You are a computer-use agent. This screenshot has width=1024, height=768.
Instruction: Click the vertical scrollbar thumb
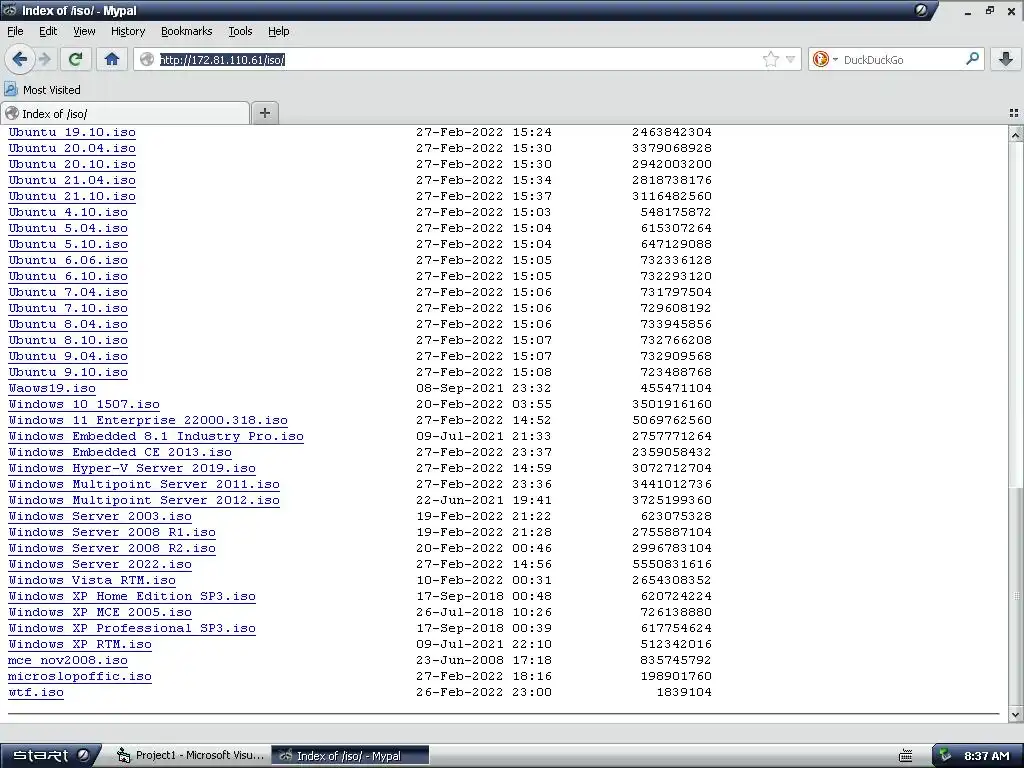pyautogui.click(x=1016, y=596)
